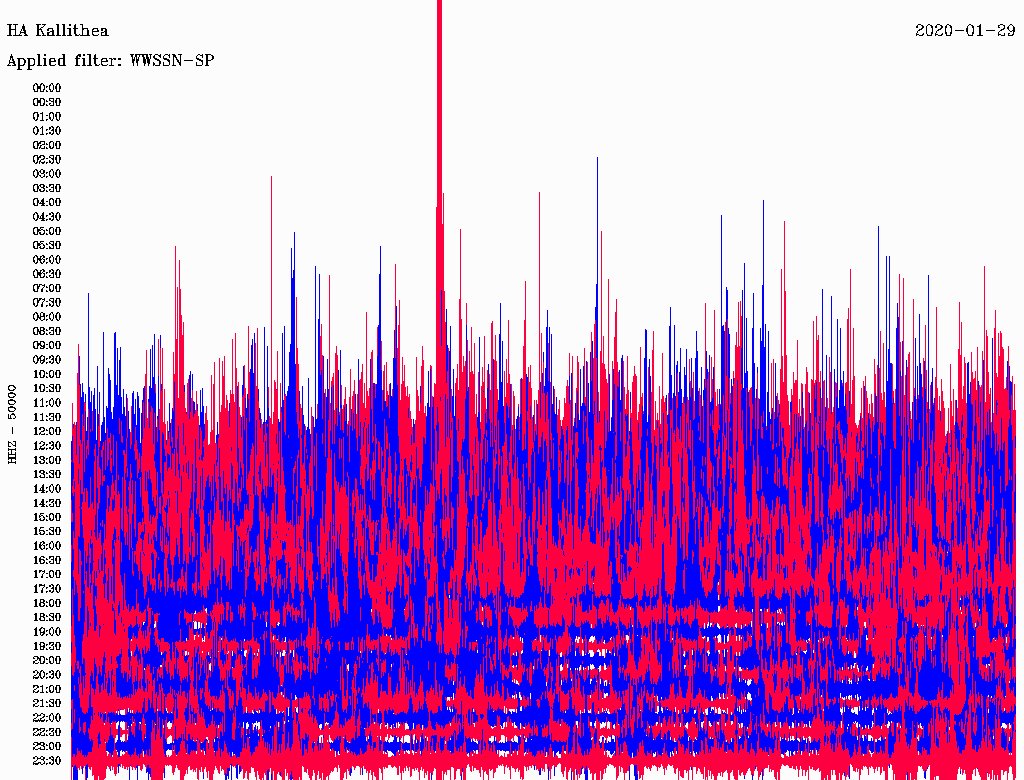Viewport: 1024px width, 780px height.
Task: Select the 23:00 time label
Action: coord(47,746)
